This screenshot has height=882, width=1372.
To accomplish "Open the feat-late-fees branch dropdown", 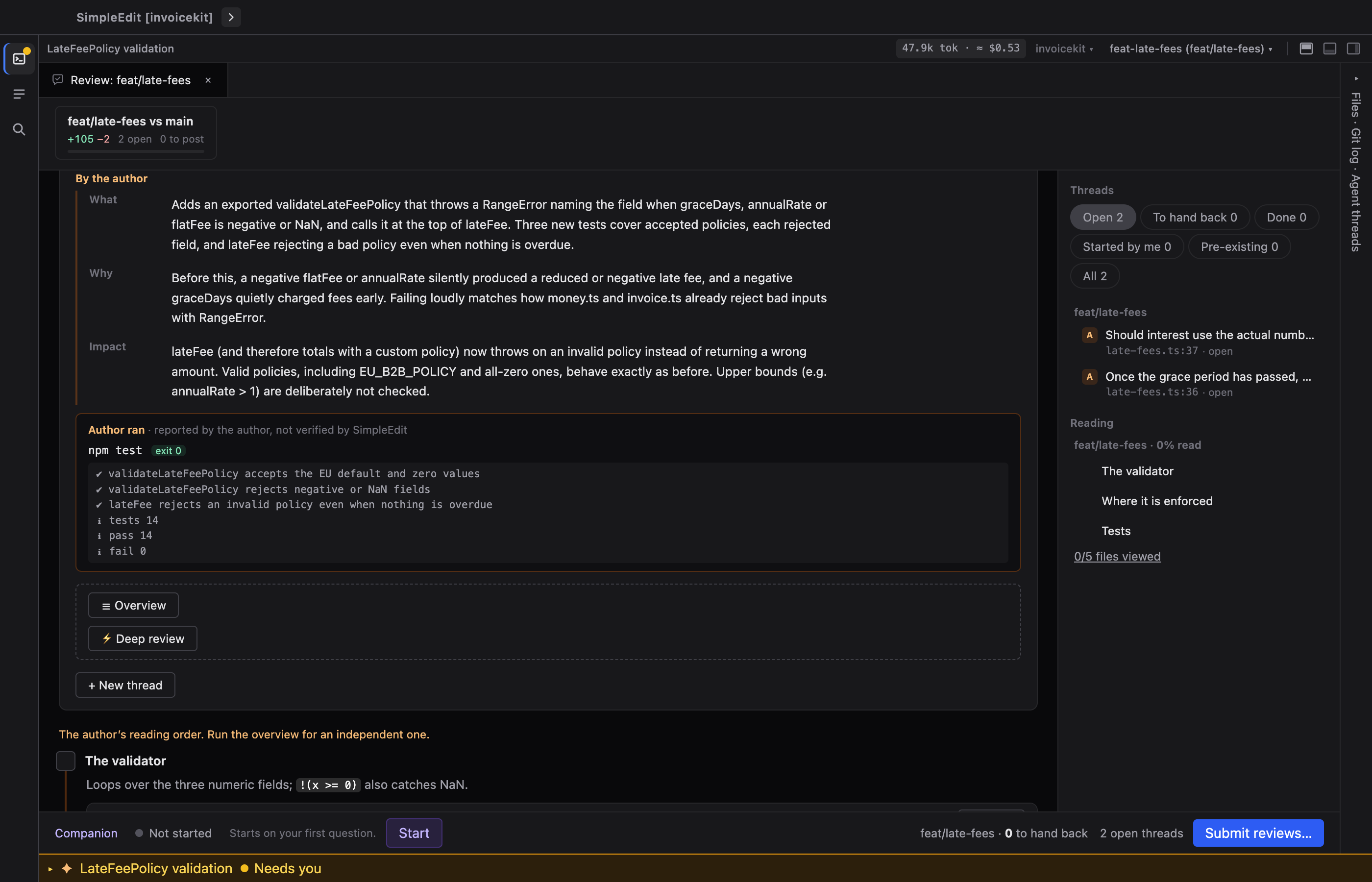I will point(1191,49).
